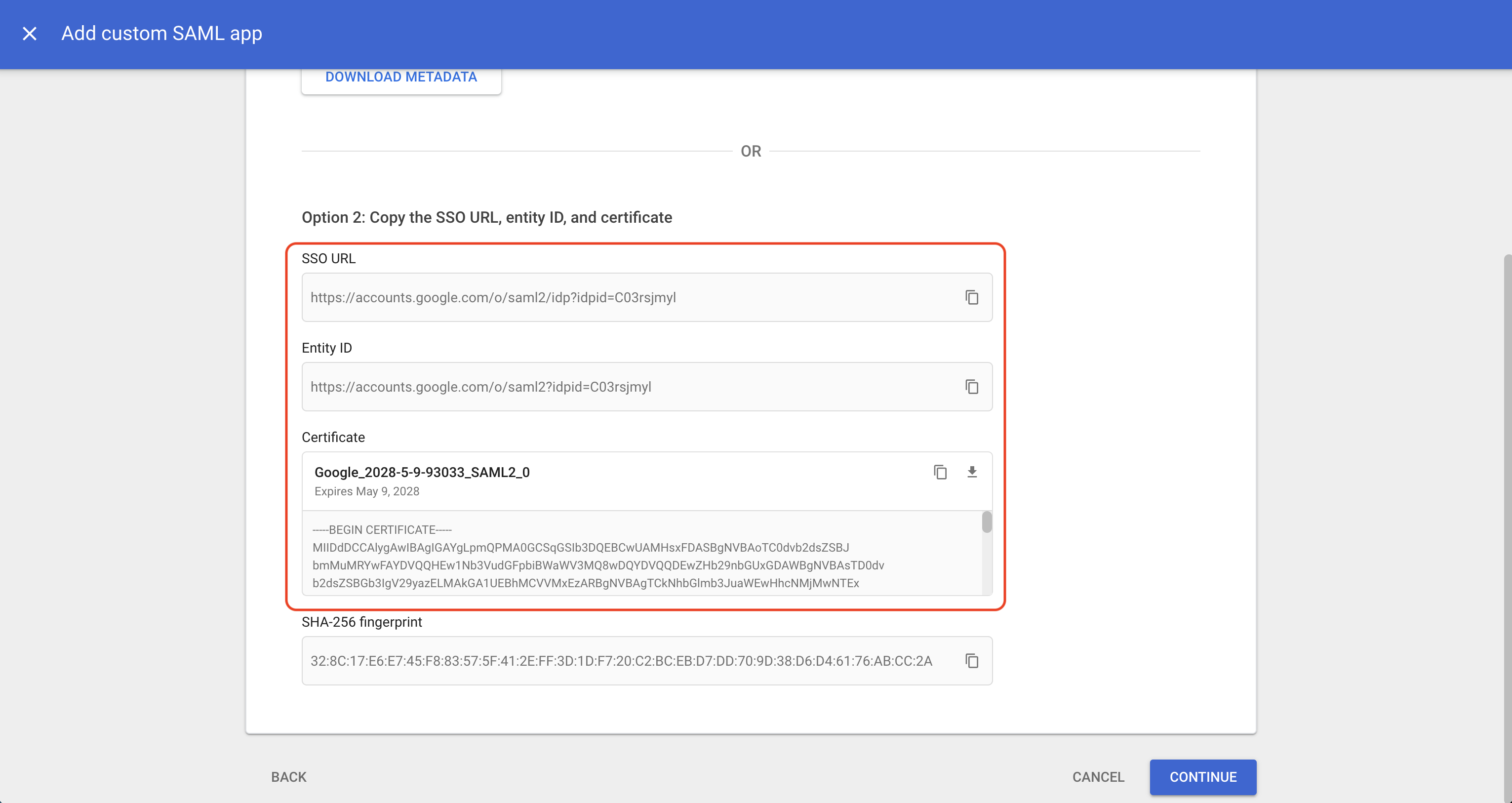Viewport: 1512px width, 803px height.
Task: Proceed with the CONTINUE button
Action: (1203, 777)
